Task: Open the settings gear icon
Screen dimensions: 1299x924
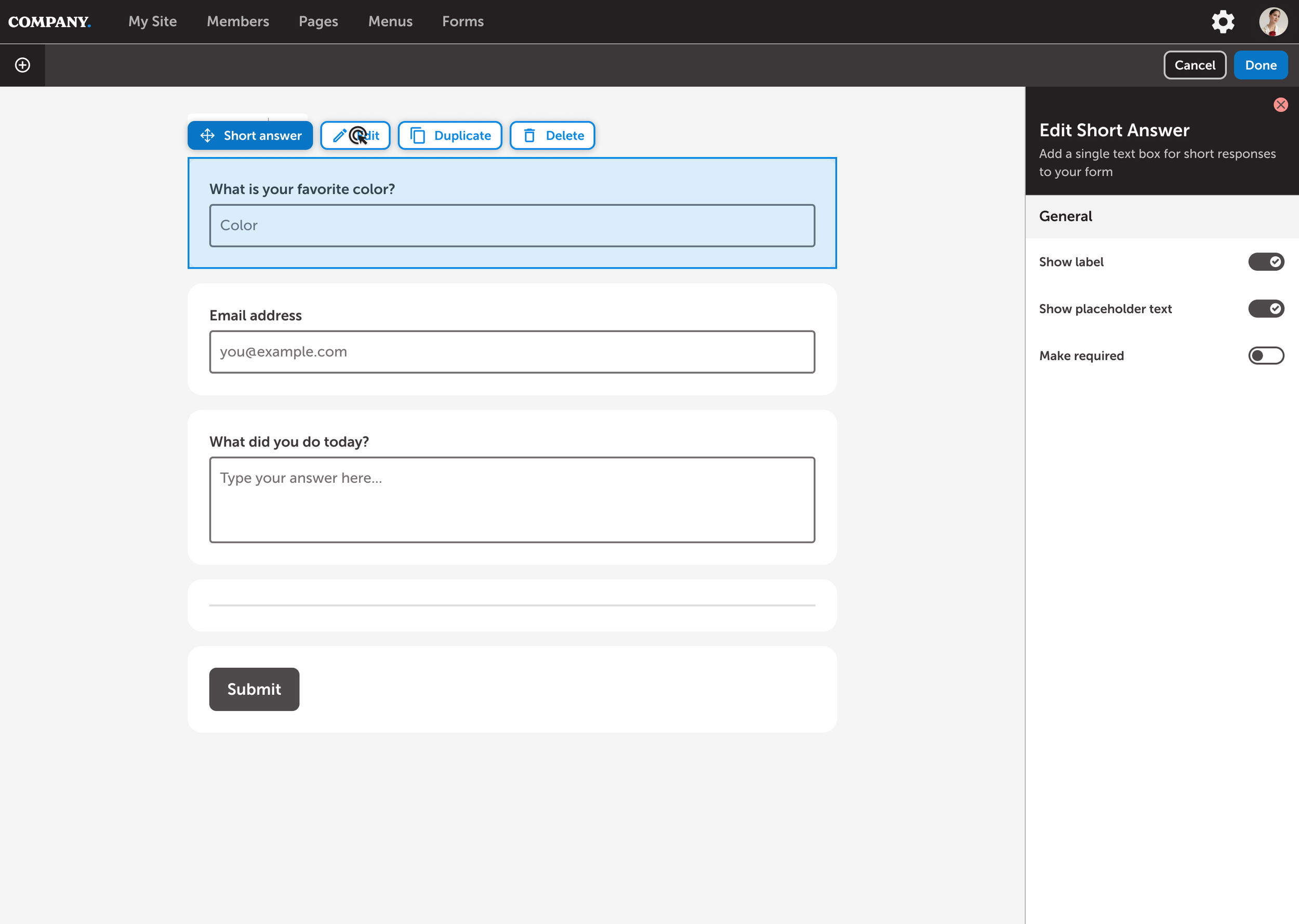Action: (1222, 22)
